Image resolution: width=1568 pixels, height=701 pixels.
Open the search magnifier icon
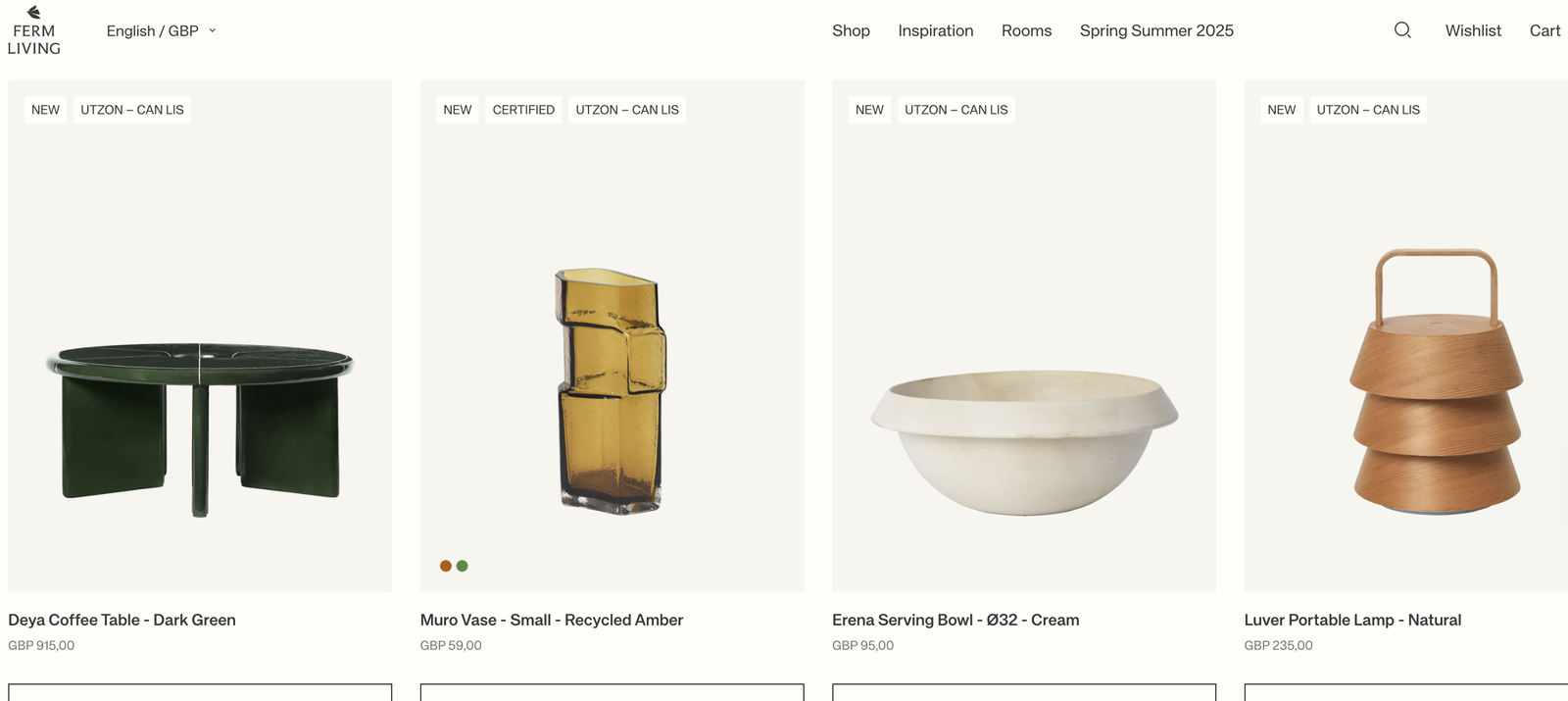(1402, 30)
